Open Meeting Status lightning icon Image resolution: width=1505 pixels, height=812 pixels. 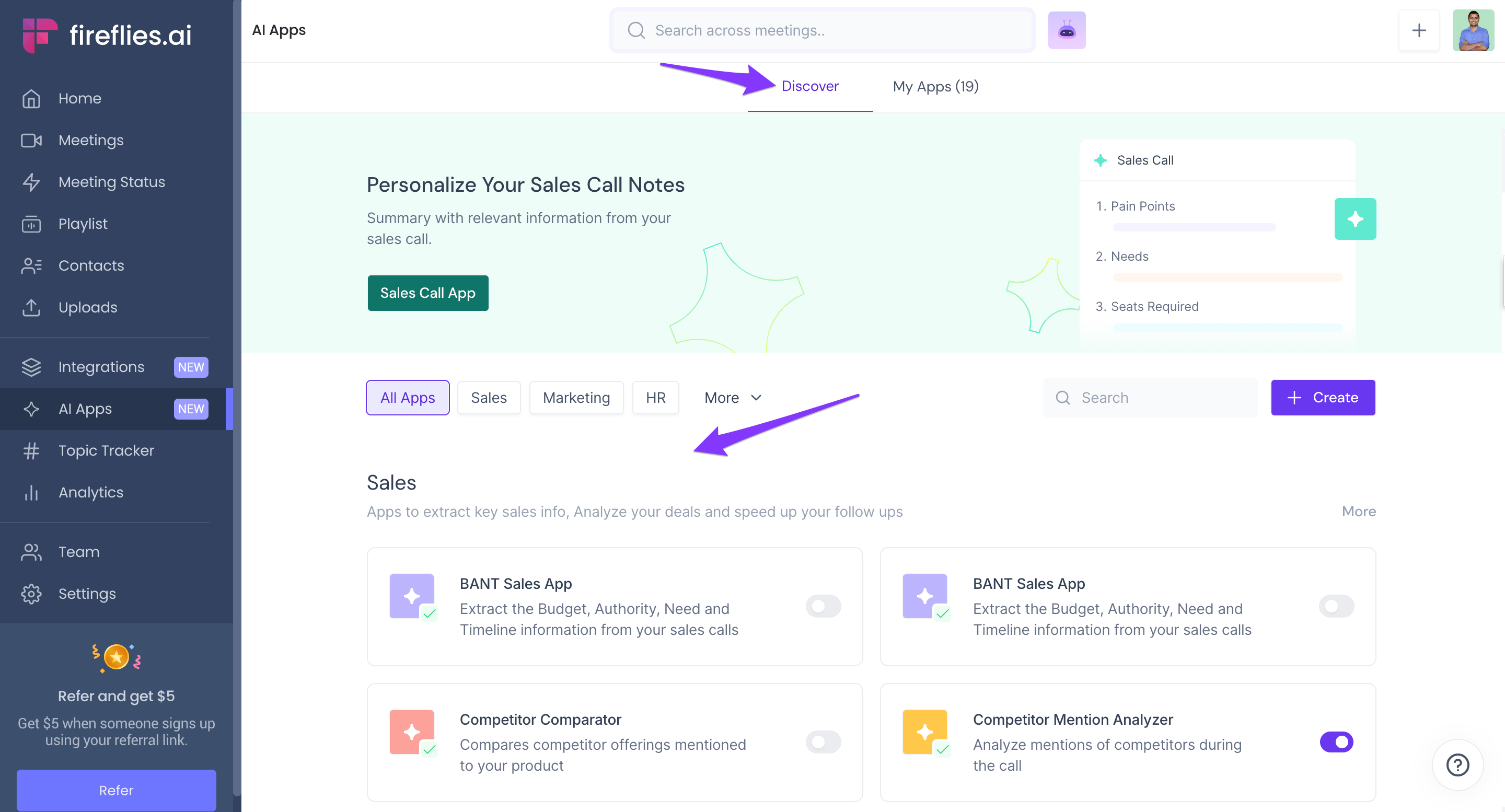click(x=31, y=182)
